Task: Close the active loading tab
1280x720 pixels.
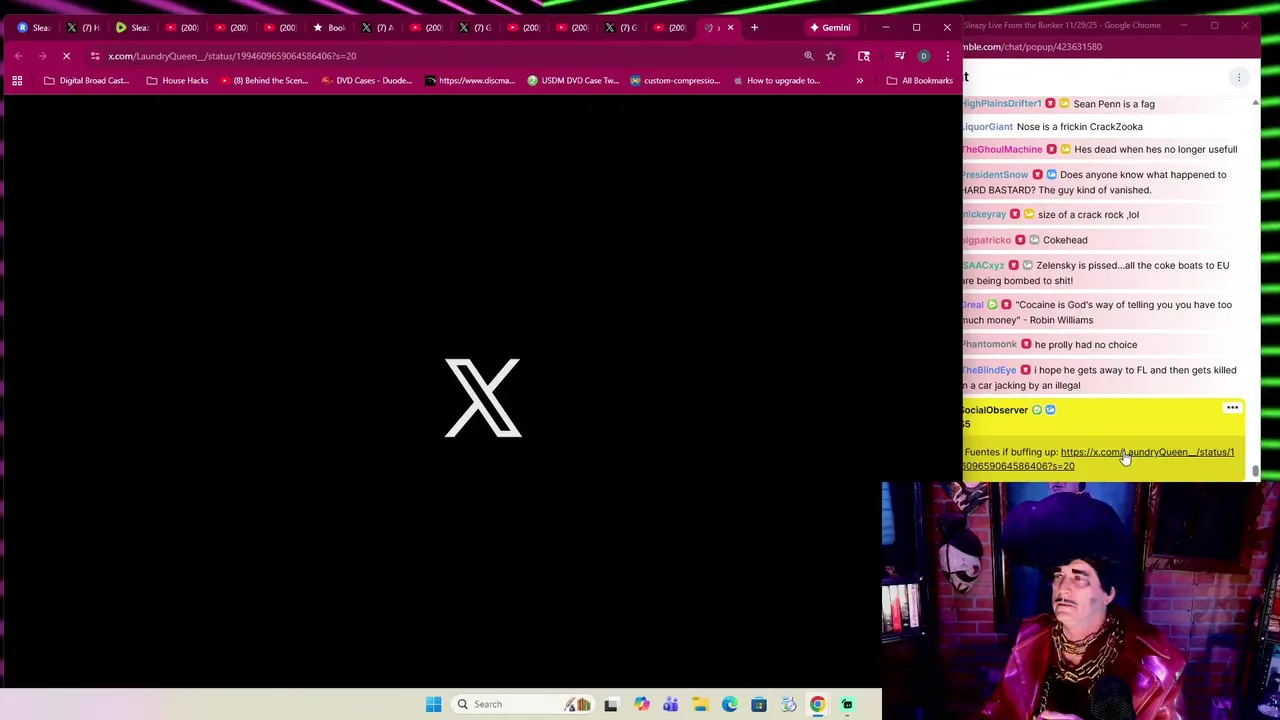Action: [730, 27]
